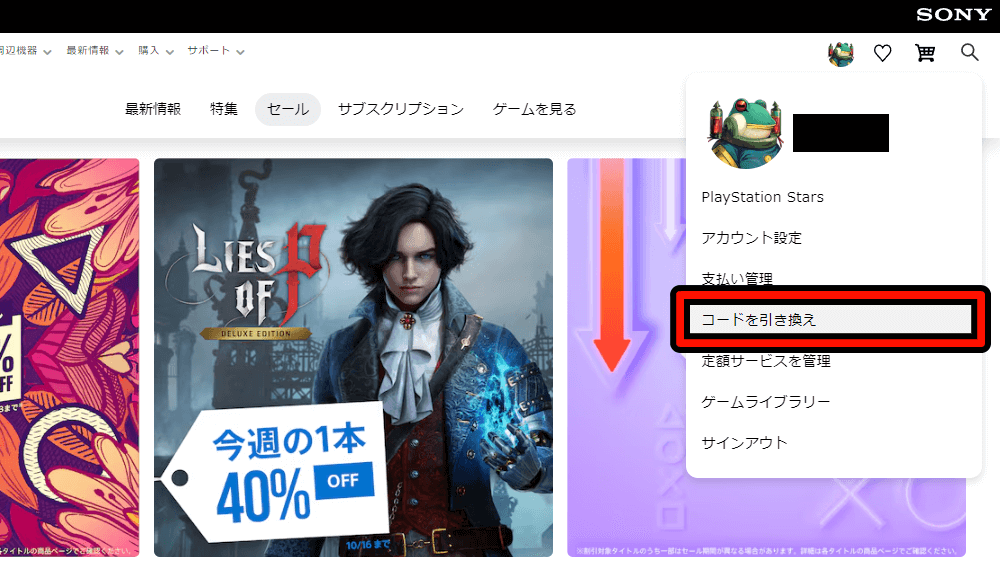Click the frog profile avatar in header
The image size is (1000, 563).
841,54
